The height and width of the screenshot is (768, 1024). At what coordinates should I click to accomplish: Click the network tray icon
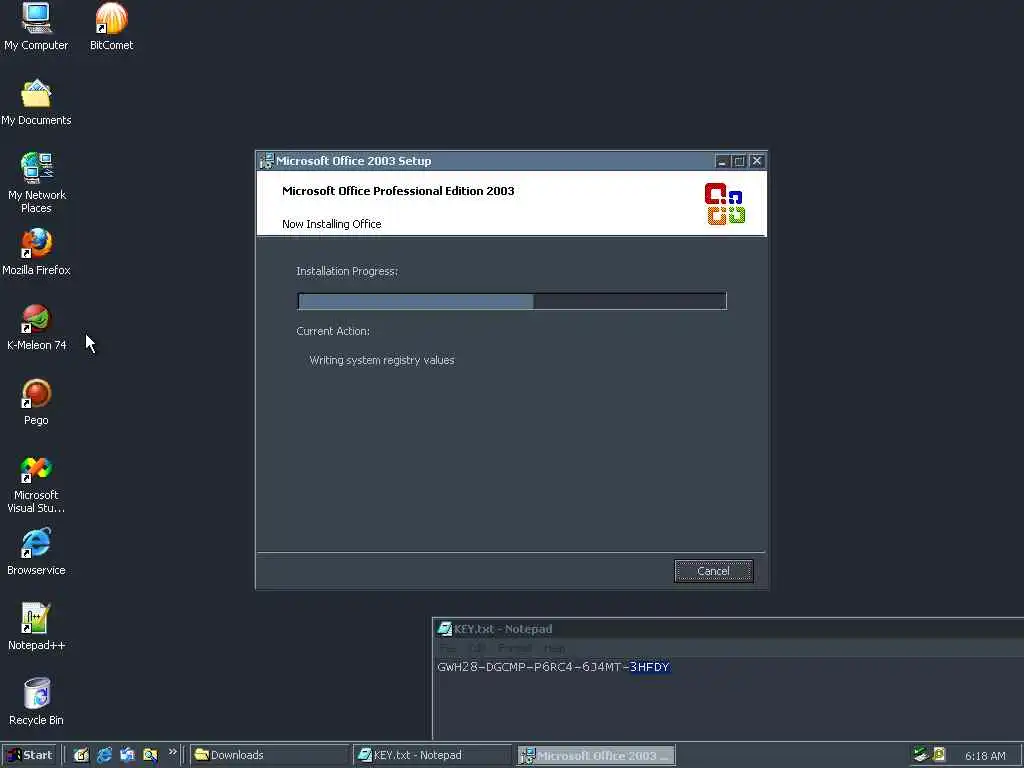click(921, 754)
